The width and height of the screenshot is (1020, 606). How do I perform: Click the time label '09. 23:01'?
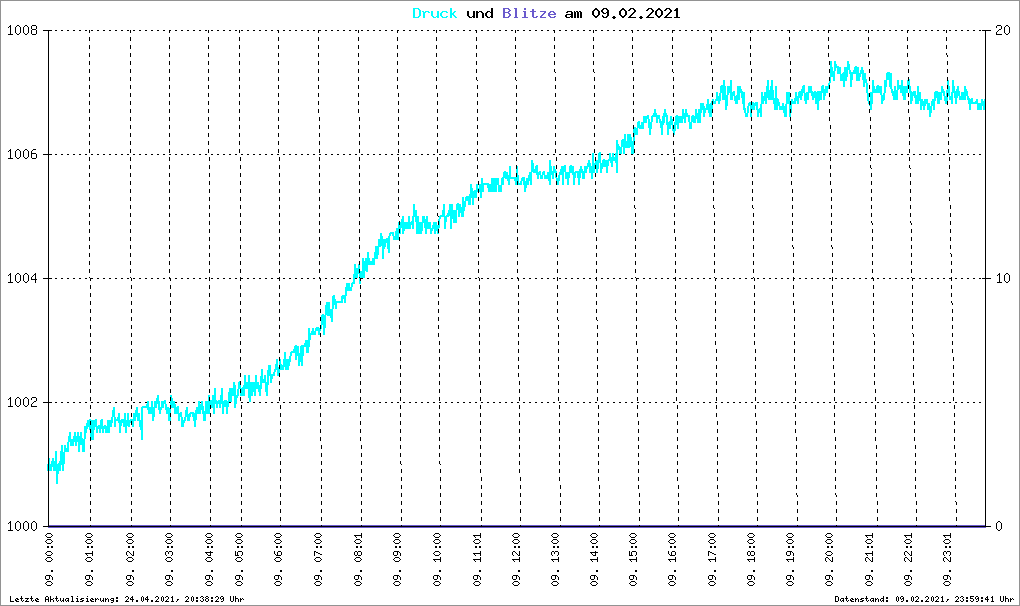pos(948,560)
